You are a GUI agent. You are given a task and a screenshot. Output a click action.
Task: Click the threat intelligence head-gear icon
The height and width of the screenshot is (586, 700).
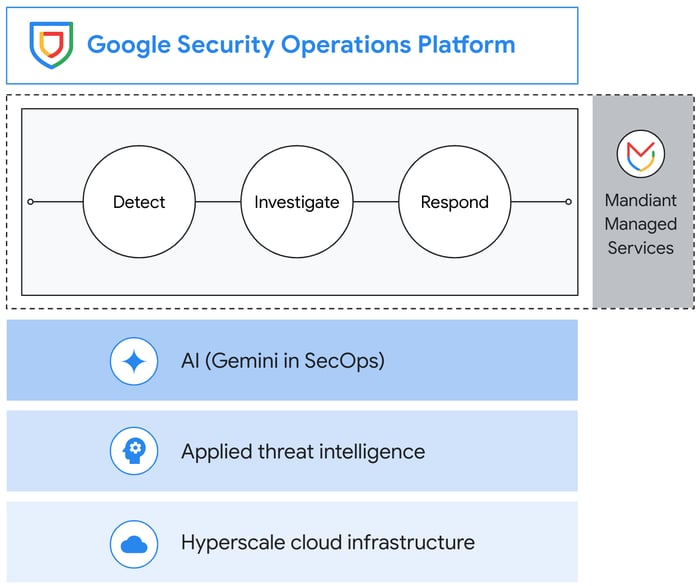[x=134, y=452]
